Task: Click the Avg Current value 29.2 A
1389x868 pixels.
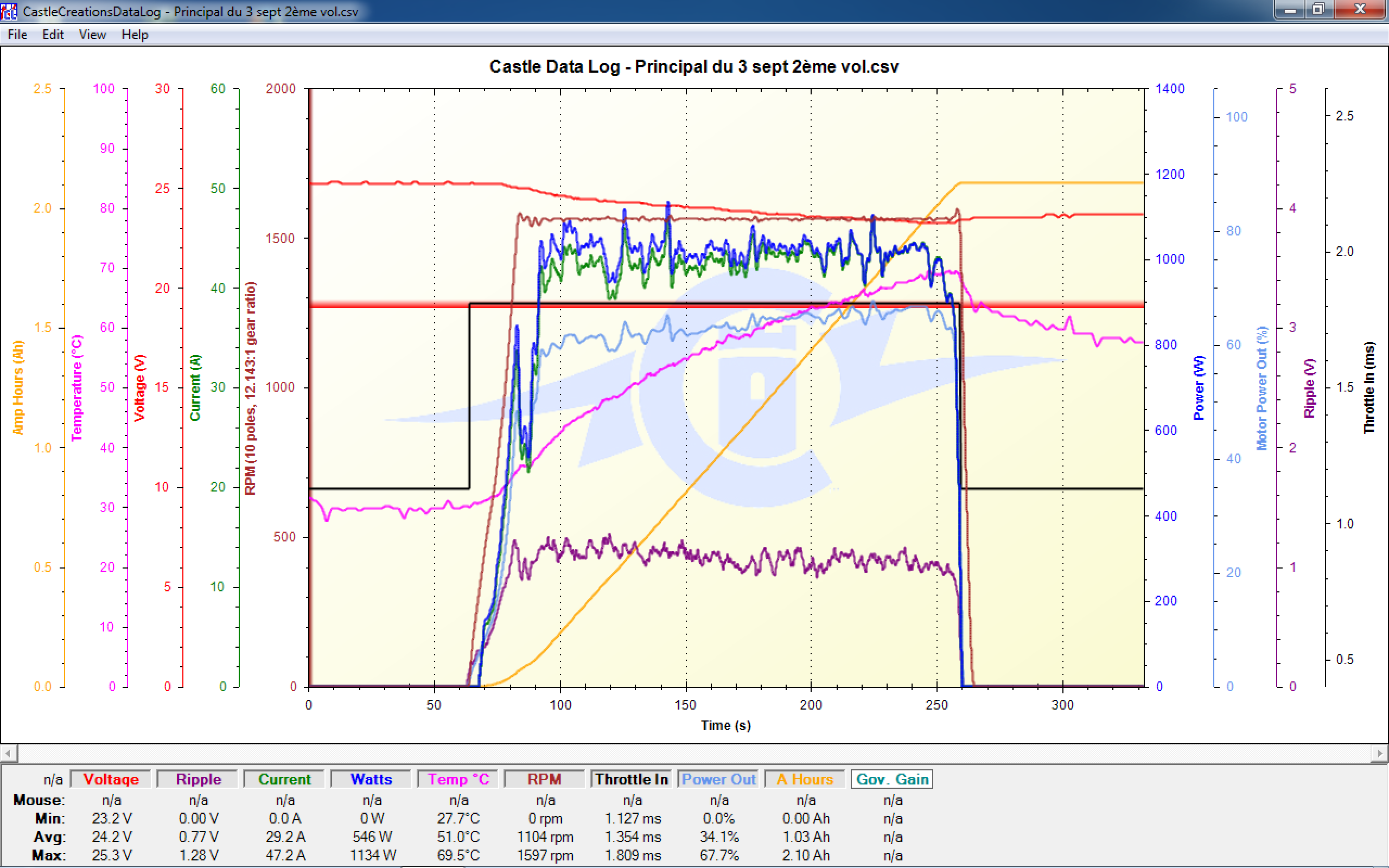Action: coord(285,837)
